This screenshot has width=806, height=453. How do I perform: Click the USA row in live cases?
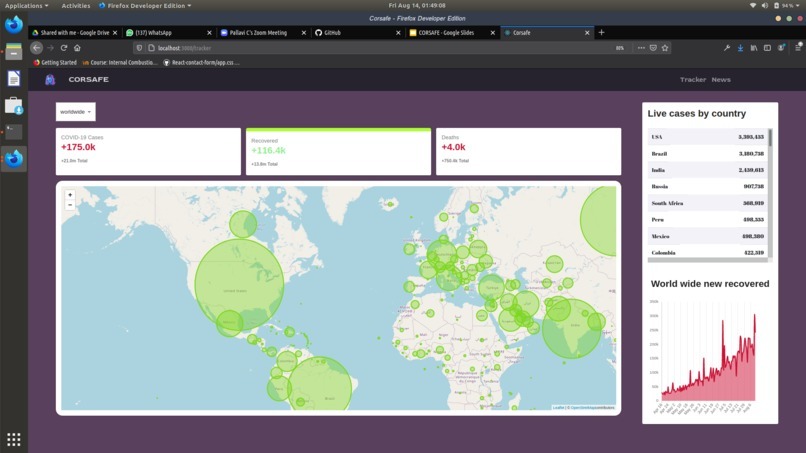(x=707, y=137)
